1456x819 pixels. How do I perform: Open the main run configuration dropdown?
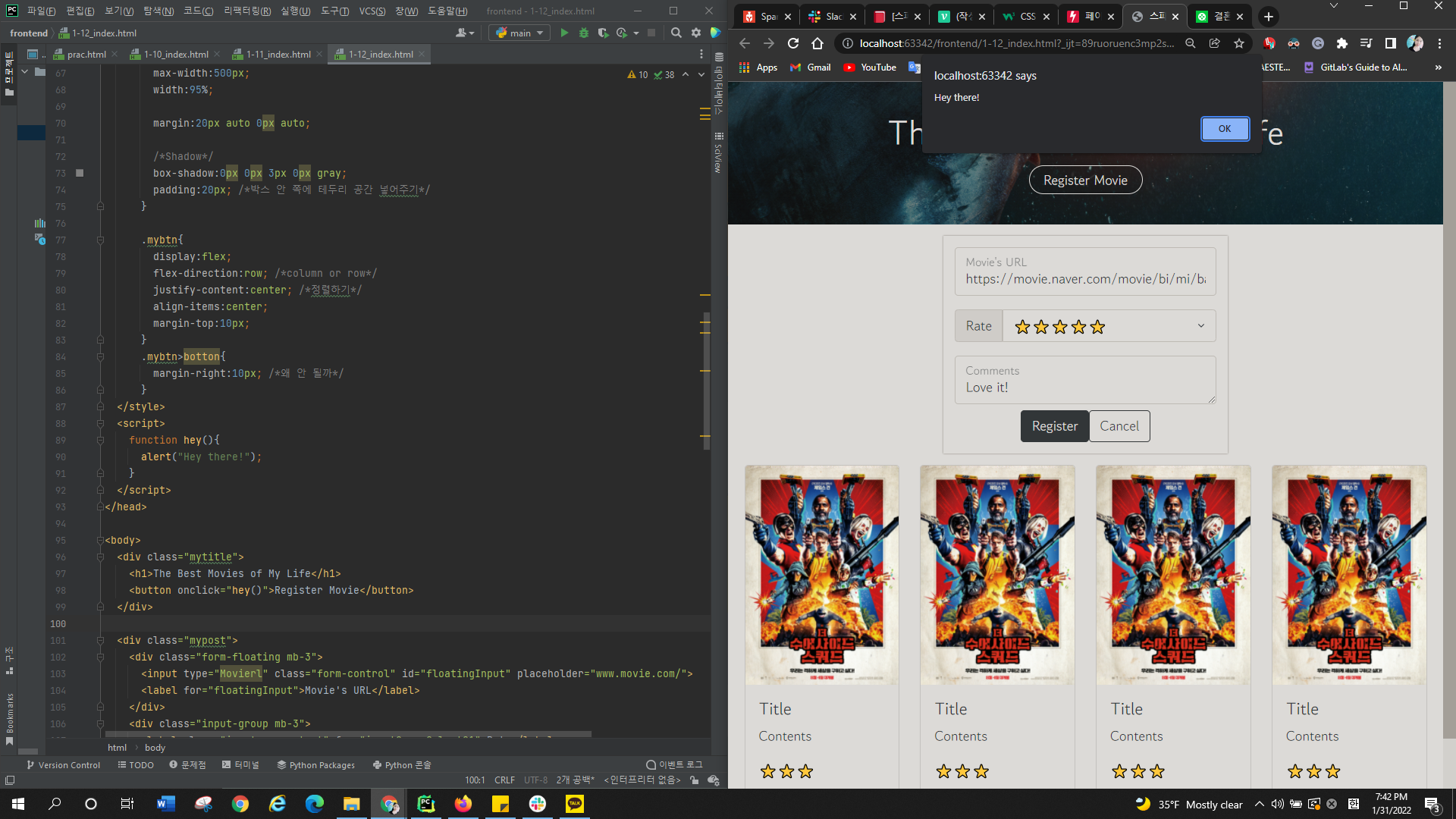(x=520, y=33)
